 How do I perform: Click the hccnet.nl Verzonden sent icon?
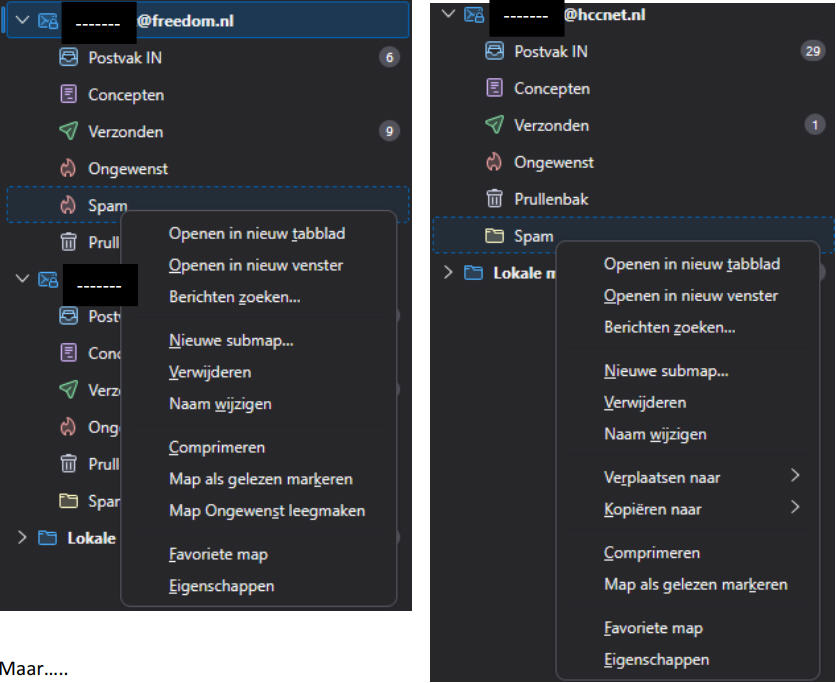(494, 125)
